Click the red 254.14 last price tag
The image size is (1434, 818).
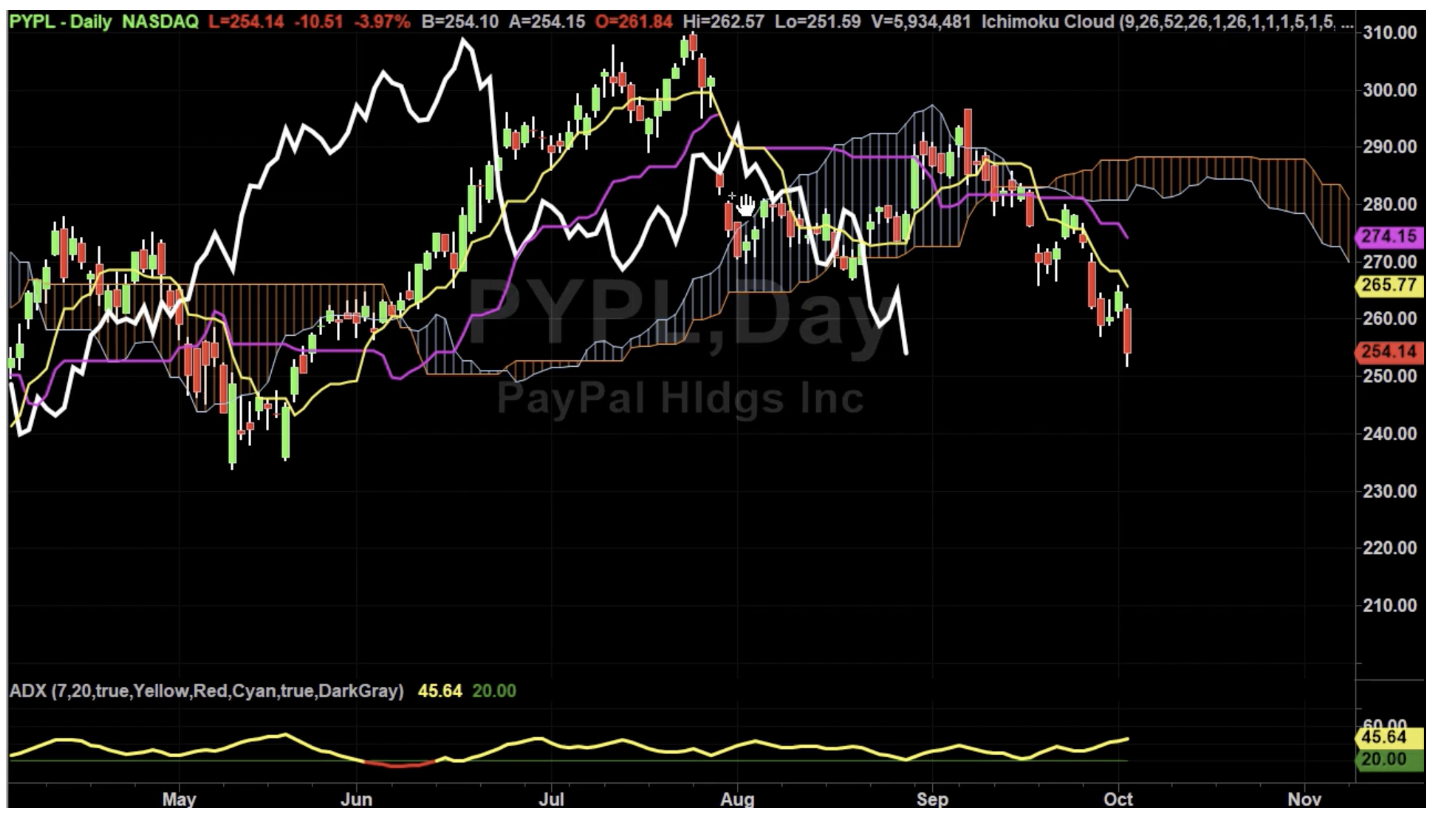click(x=1387, y=352)
